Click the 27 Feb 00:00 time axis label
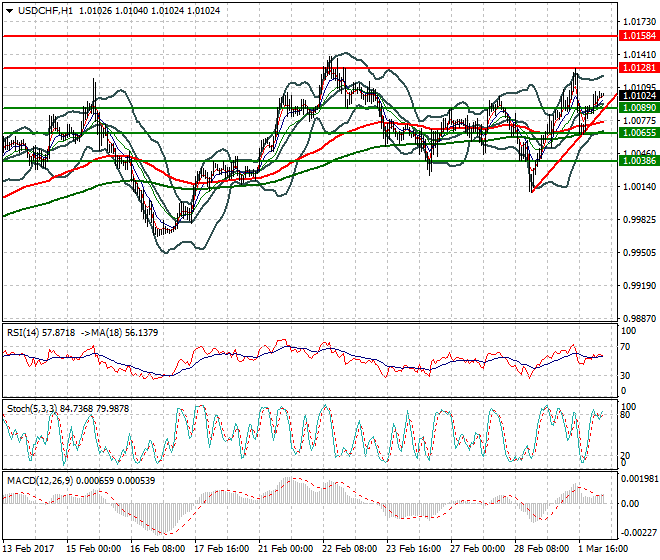The height and width of the screenshot is (560, 660). [477, 549]
